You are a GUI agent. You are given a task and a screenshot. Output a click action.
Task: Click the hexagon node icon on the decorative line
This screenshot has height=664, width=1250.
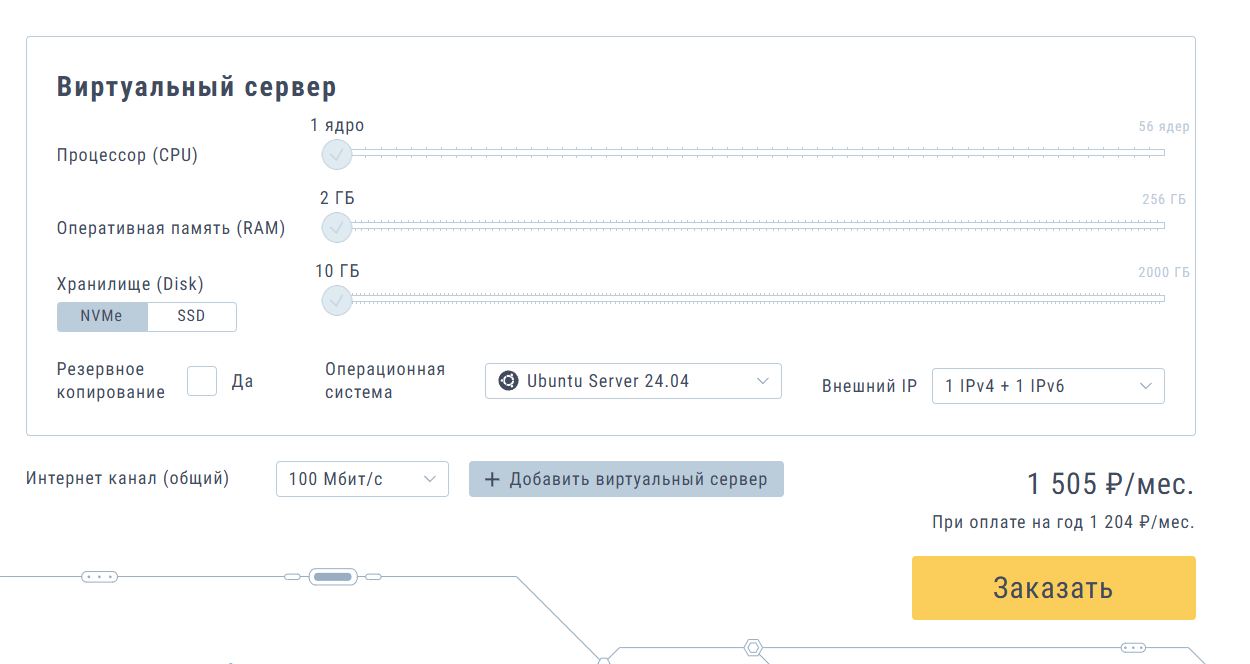click(753, 648)
